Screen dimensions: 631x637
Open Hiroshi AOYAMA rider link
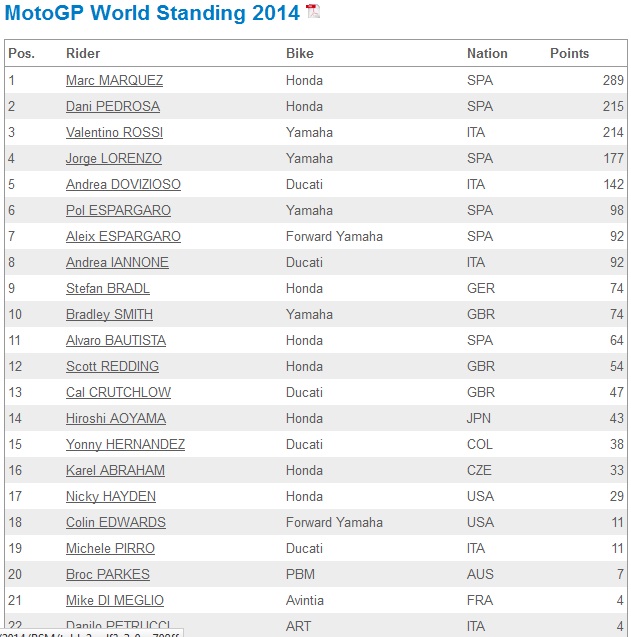(116, 418)
